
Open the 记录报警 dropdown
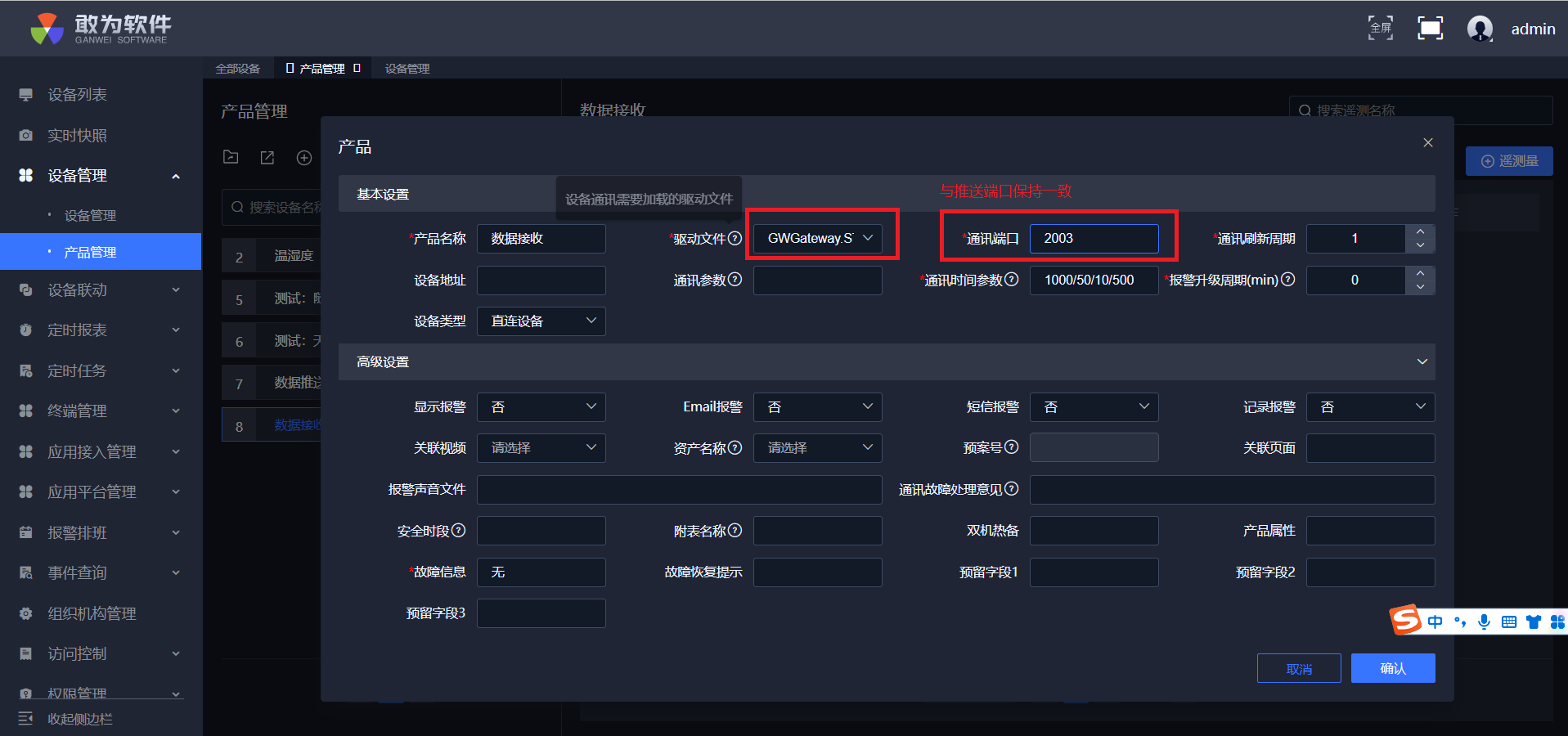coord(1371,407)
